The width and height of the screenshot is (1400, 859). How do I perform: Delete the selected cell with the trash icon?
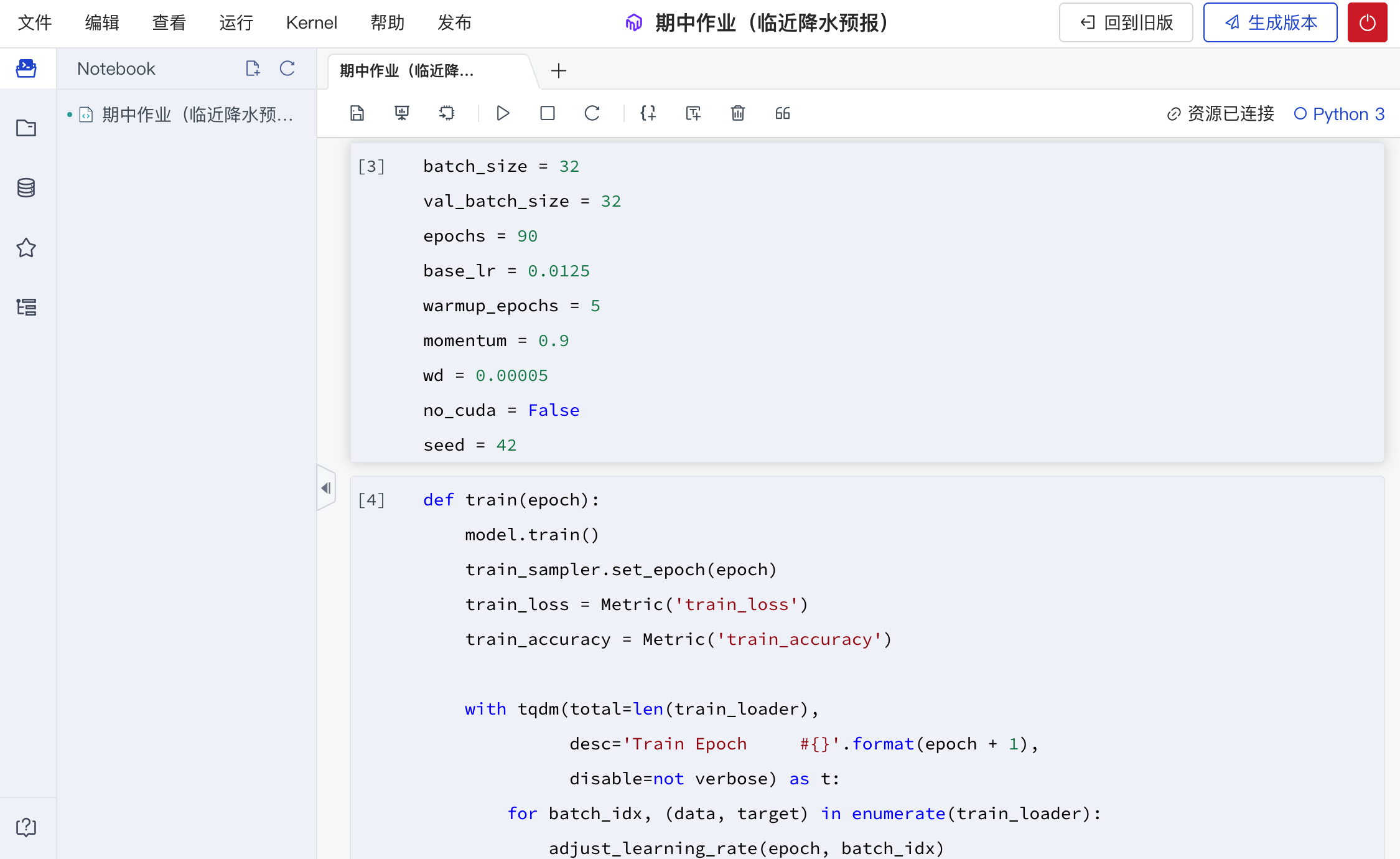pyautogui.click(x=737, y=113)
